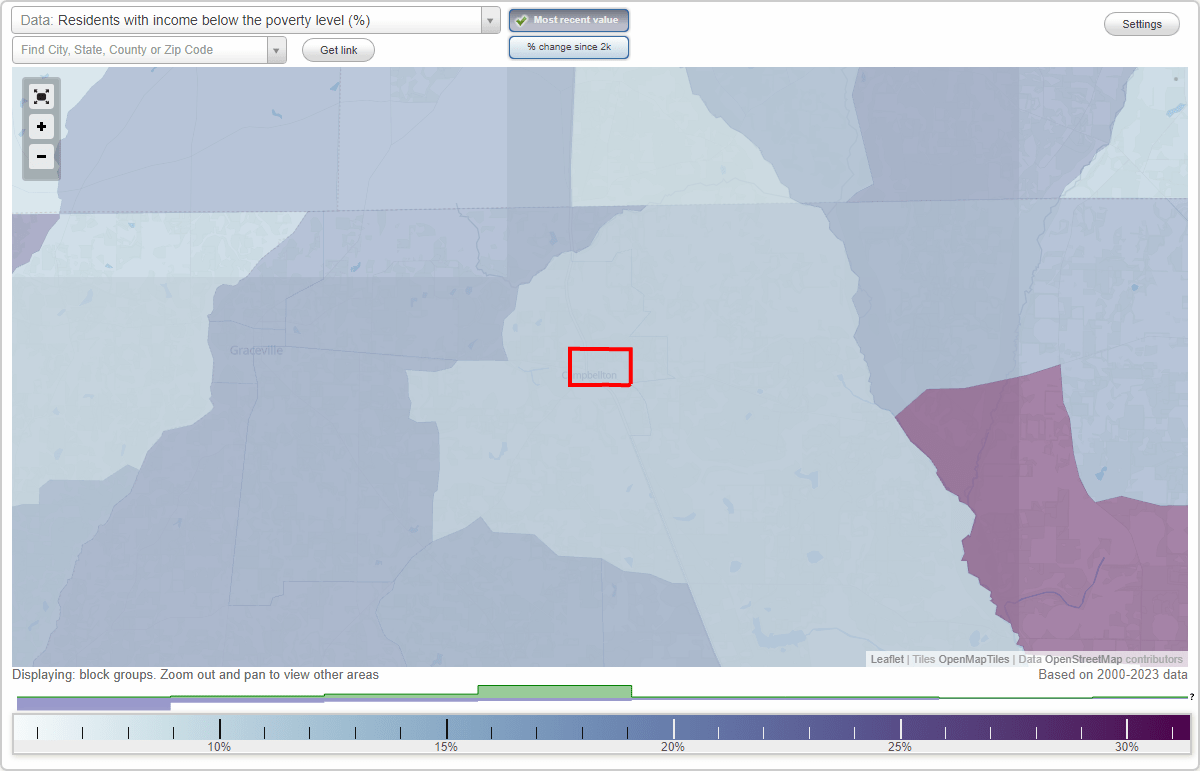Toggle the Most recent value display
Image resolution: width=1200 pixels, height=771 pixels.
coord(568,19)
